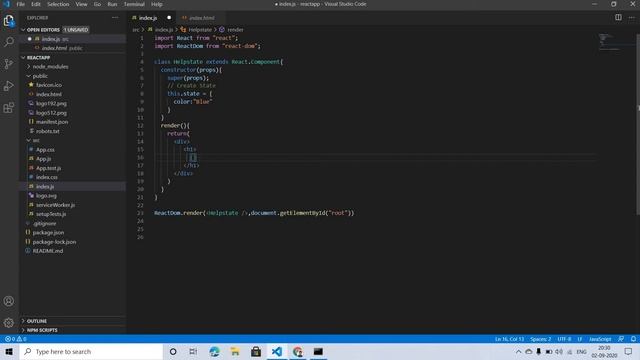The width and height of the screenshot is (640, 360).
Task: Launch Microsoft Edge from the taskbar
Action: (x=214, y=351)
